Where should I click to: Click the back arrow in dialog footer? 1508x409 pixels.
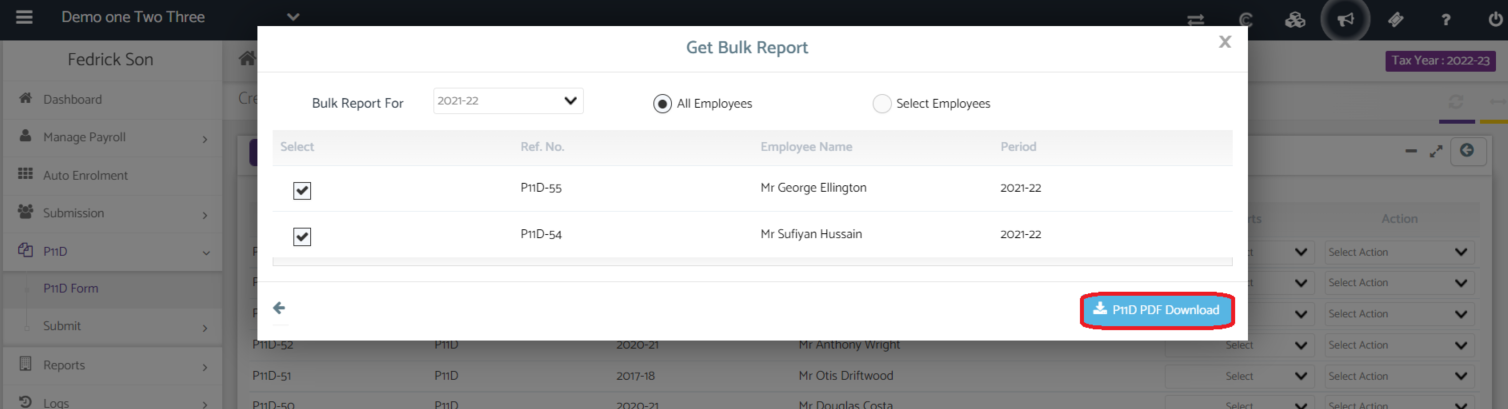point(279,308)
